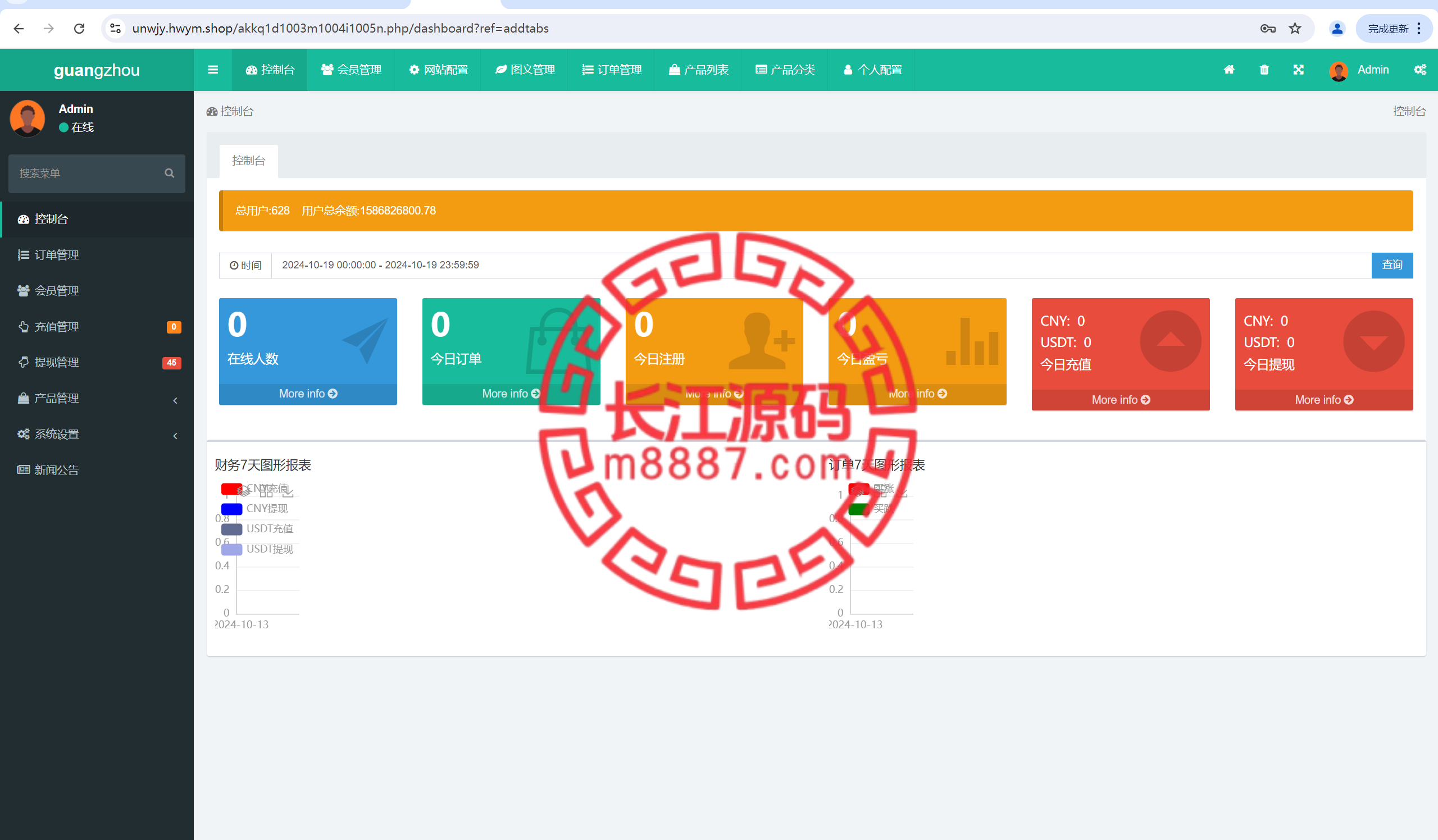This screenshot has width=1438, height=840.
Task: Open 订单管理 in the left sidebar
Action: click(x=97, y=255)
